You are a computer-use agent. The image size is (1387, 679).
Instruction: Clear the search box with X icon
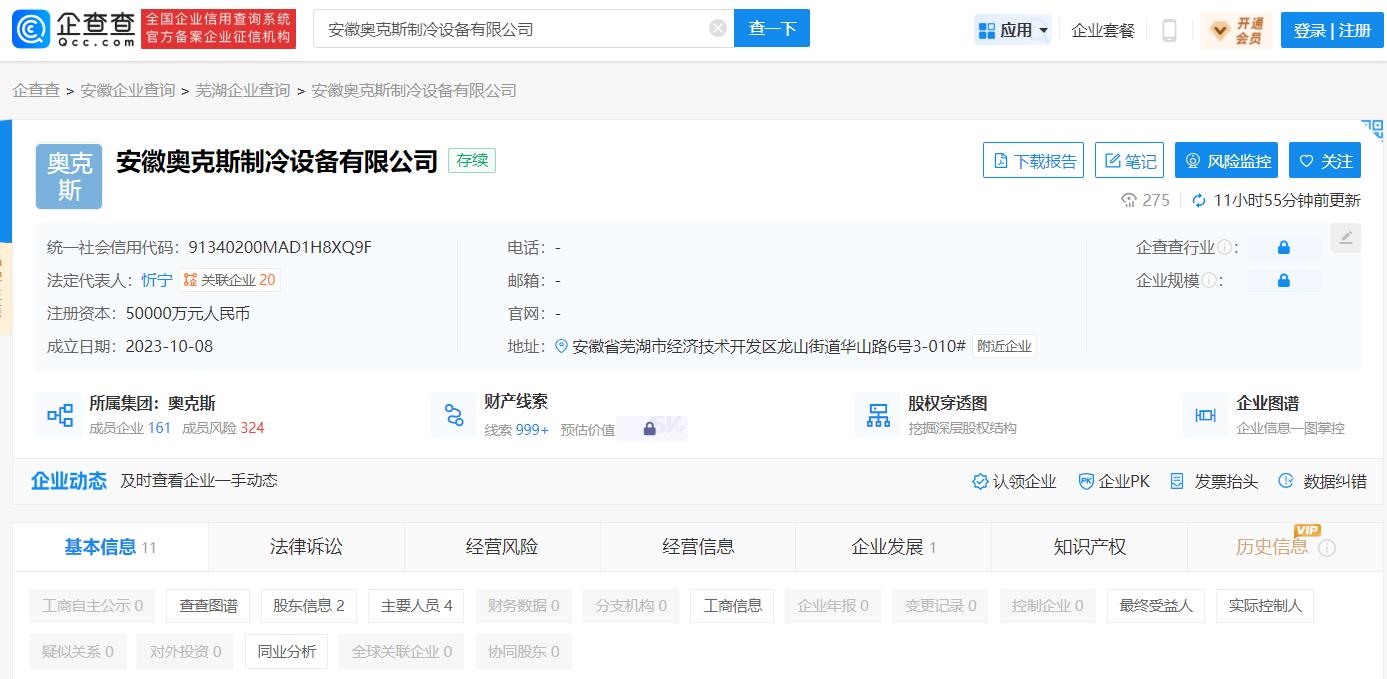click(717, 28)
